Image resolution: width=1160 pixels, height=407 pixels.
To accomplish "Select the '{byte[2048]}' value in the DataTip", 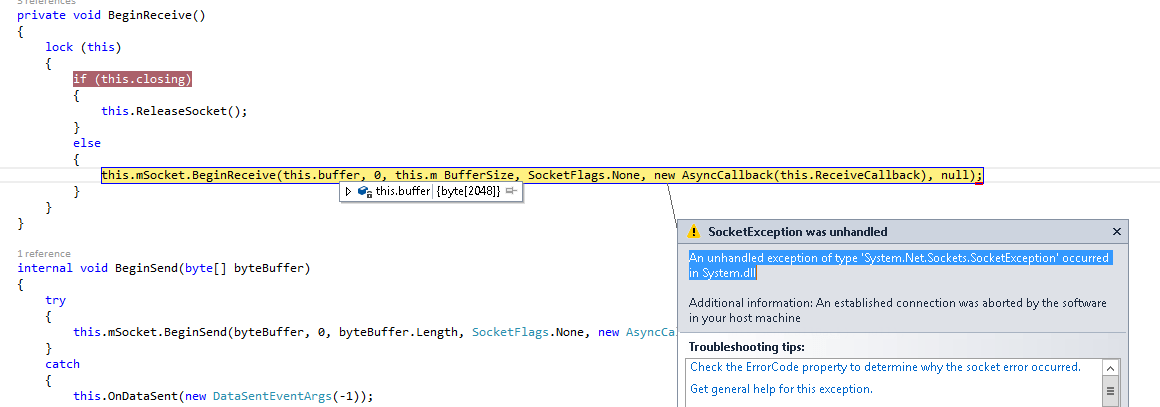I will click(x=468, y=192).
